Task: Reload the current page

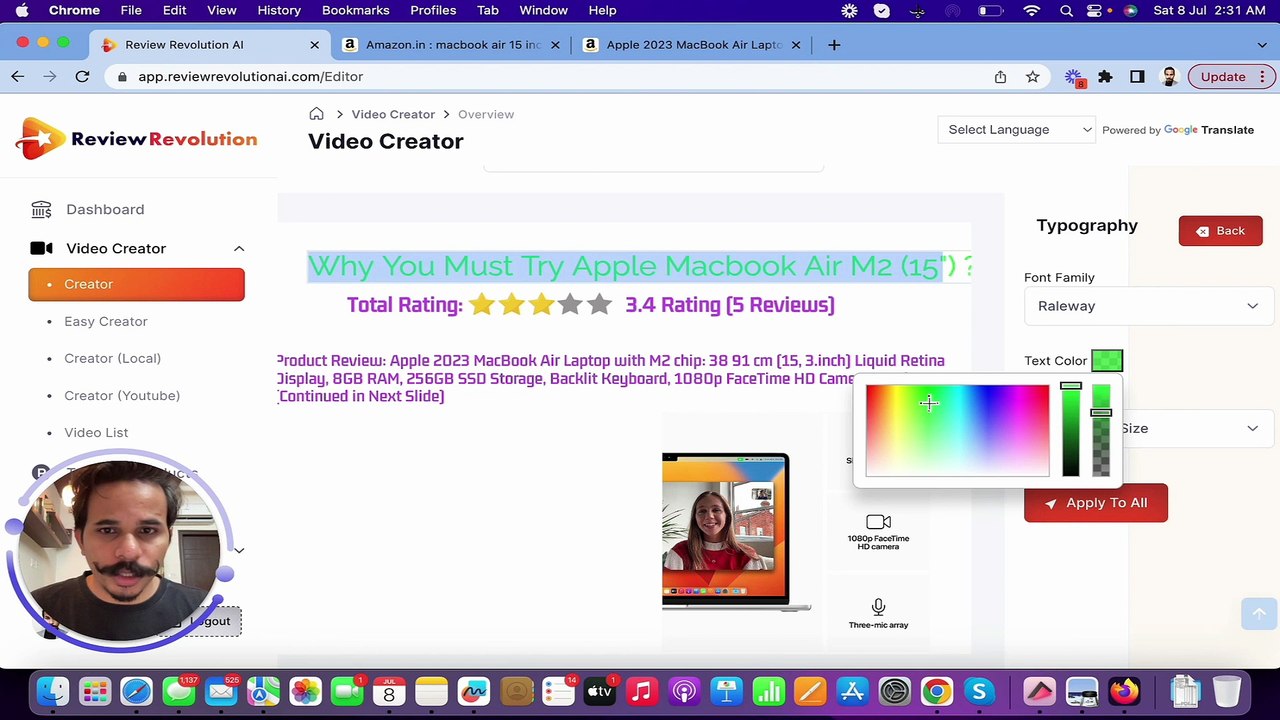Action: click(82, 76)
